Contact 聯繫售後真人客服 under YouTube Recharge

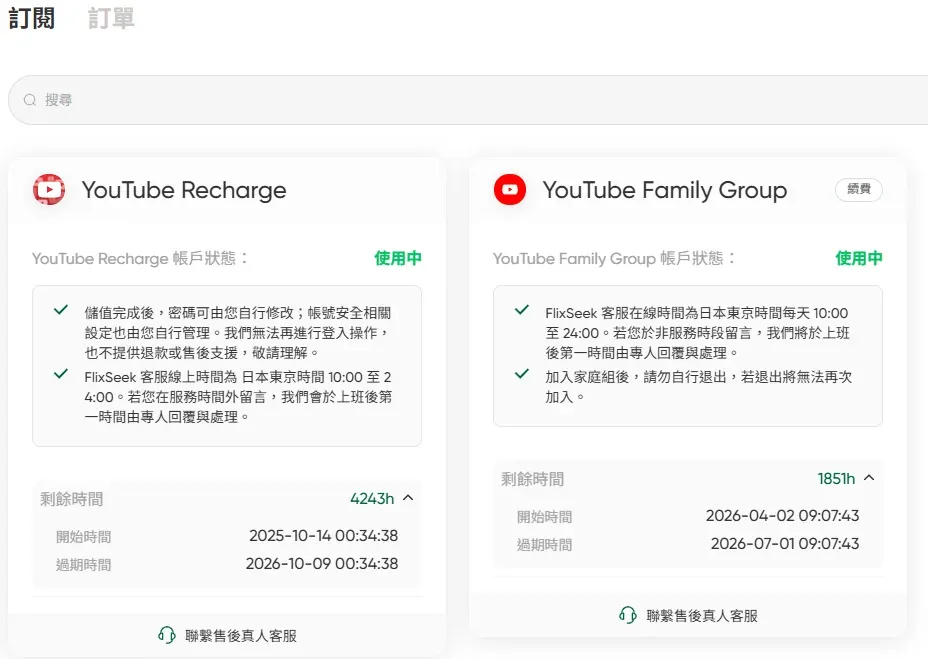tap(227, 635)
